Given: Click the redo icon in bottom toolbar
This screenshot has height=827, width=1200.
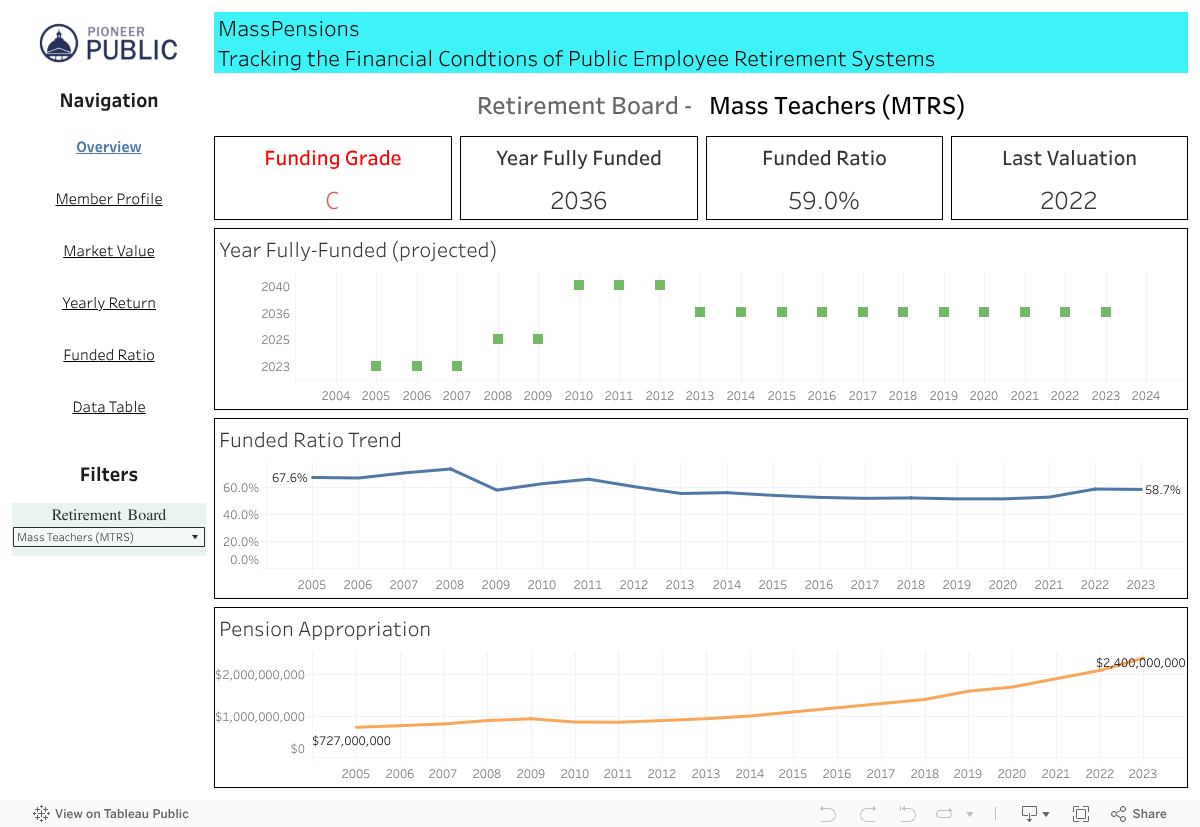Looking at the screenshot, I should (868, 814).
